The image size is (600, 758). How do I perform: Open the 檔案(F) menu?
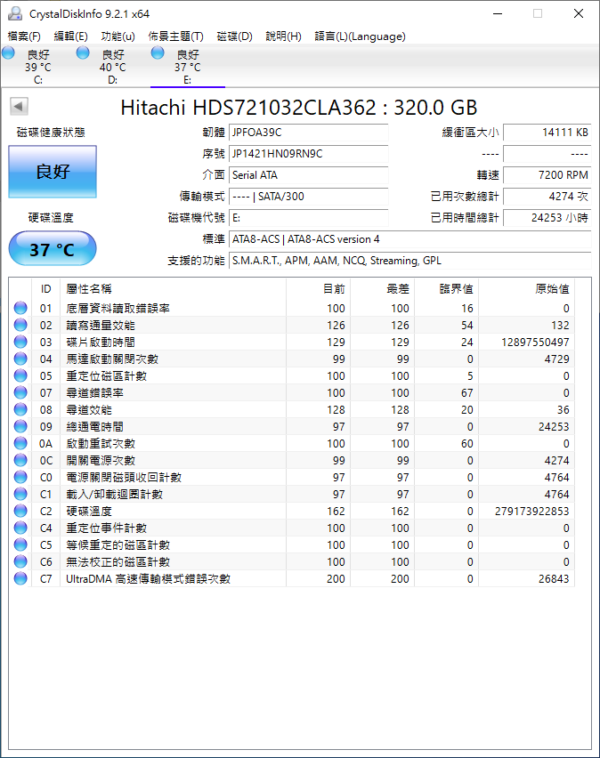coord(24,36)
